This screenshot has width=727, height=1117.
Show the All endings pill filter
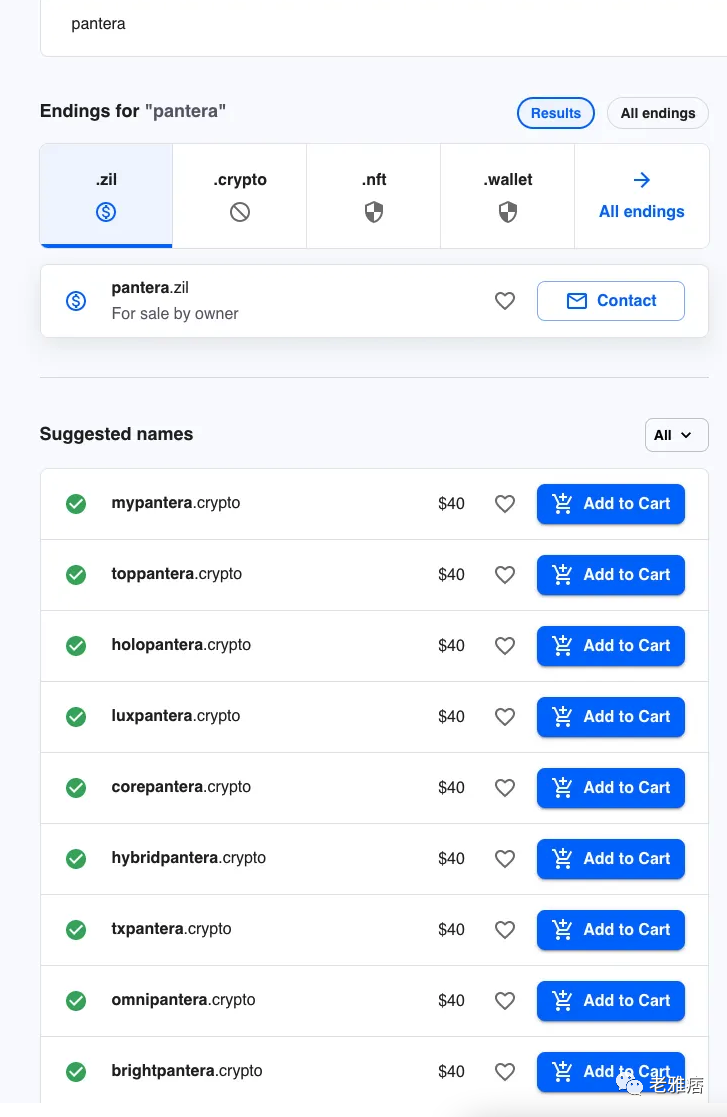point(657,113)
